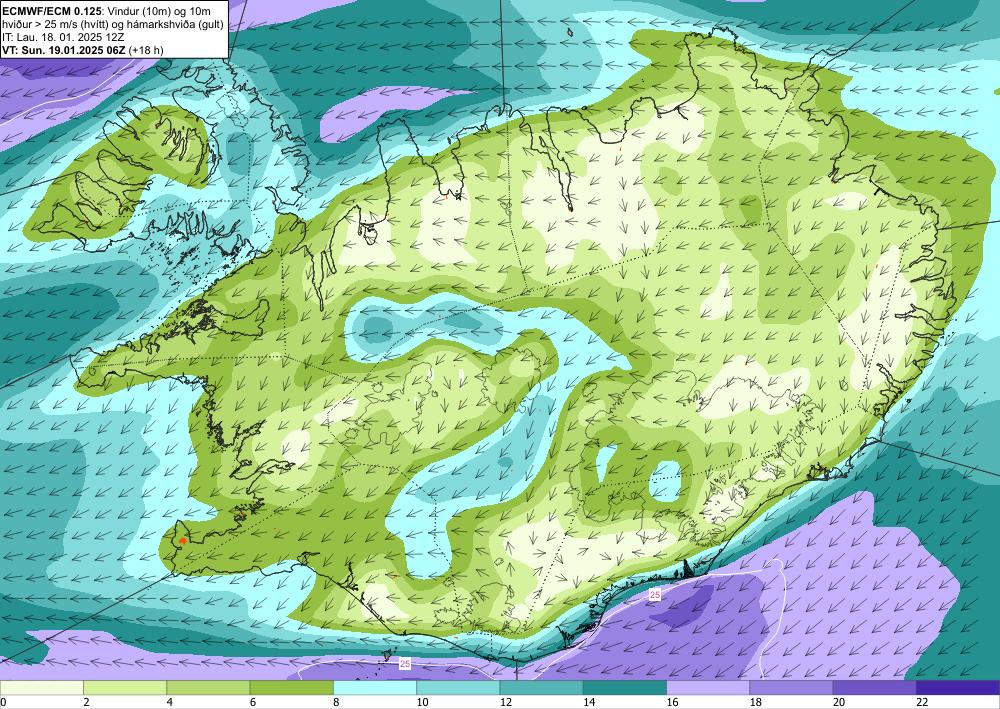The width and height of the screenshot is (1000, 709).
Task: Click the "ECMWF/ECM 0.125" model title text
Action: (x=51, y=11)
